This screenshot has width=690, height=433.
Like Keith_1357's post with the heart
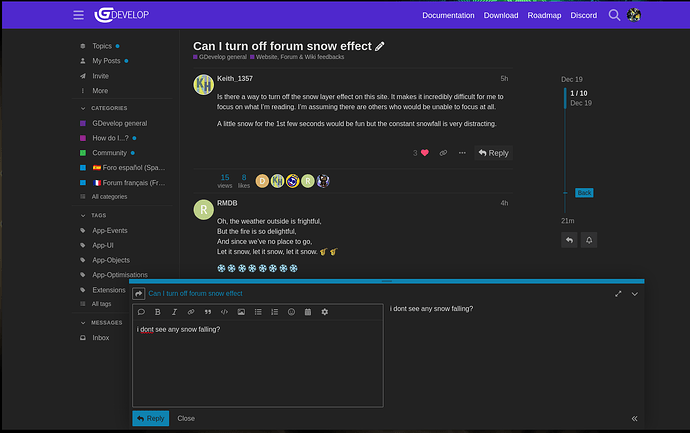[x=425, y=153]
